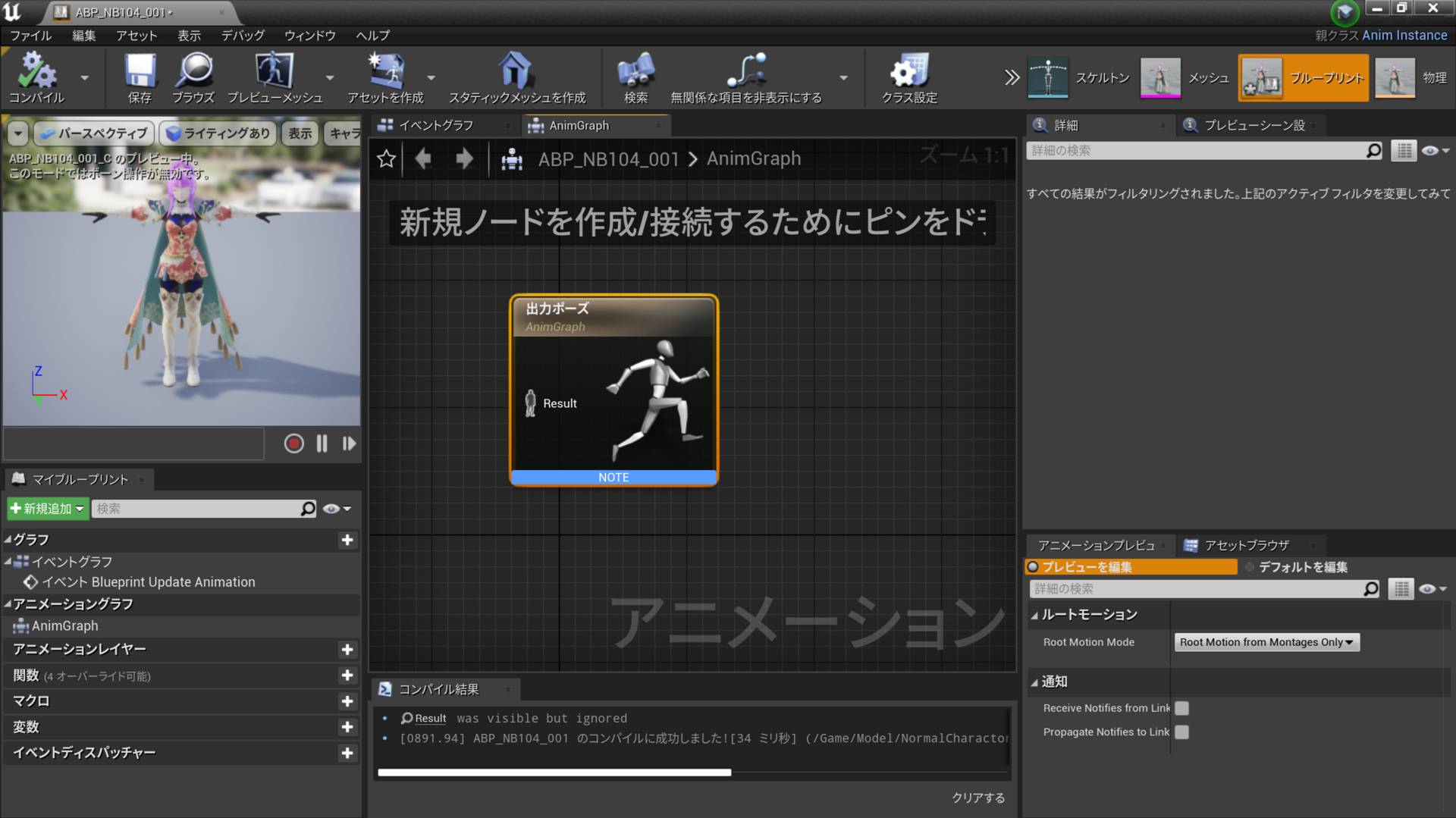
Task: Toggle hide unrelated items (無関係な項目を非表示にする) icon
Action: [746, 77]
